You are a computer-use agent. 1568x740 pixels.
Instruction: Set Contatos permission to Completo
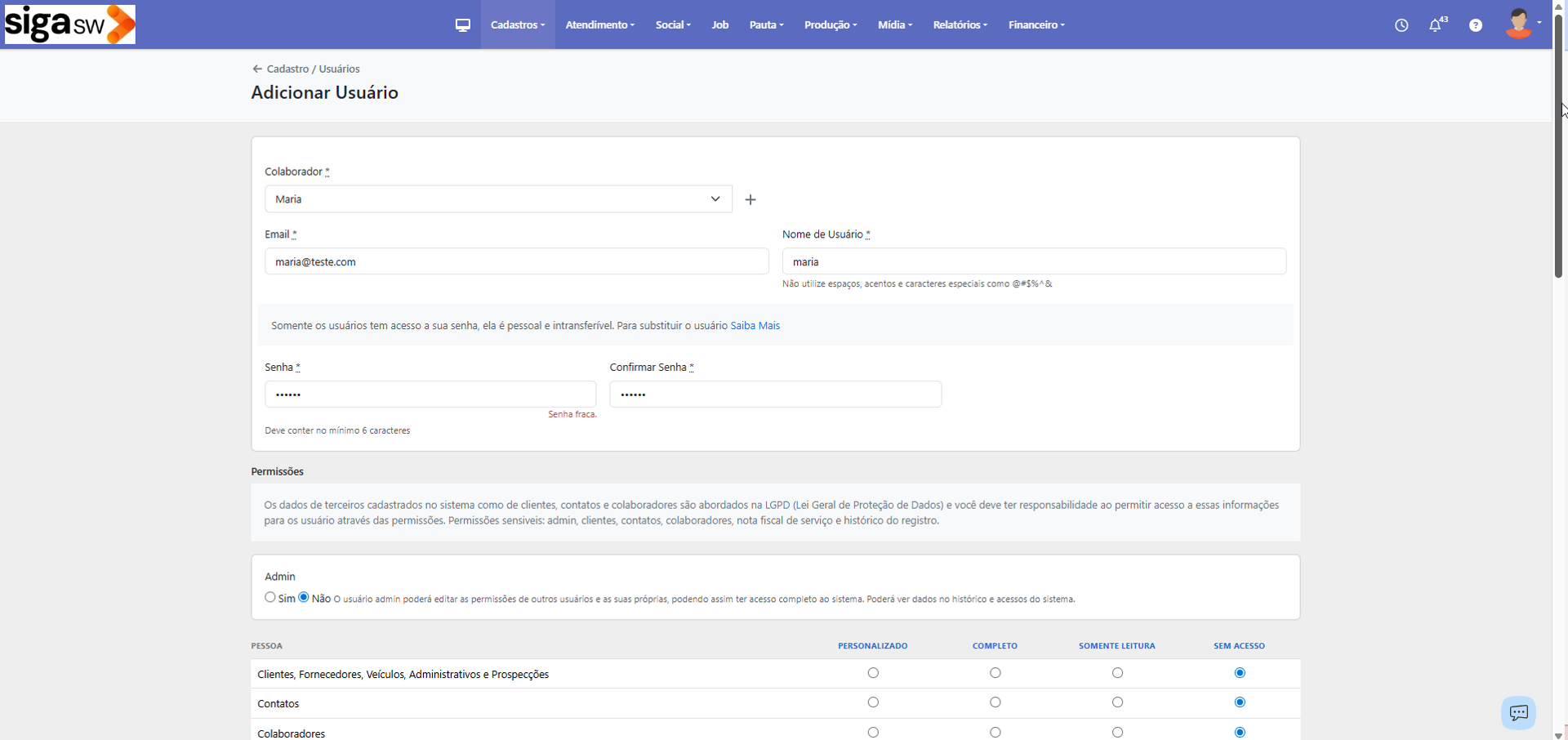coord(995,702)
